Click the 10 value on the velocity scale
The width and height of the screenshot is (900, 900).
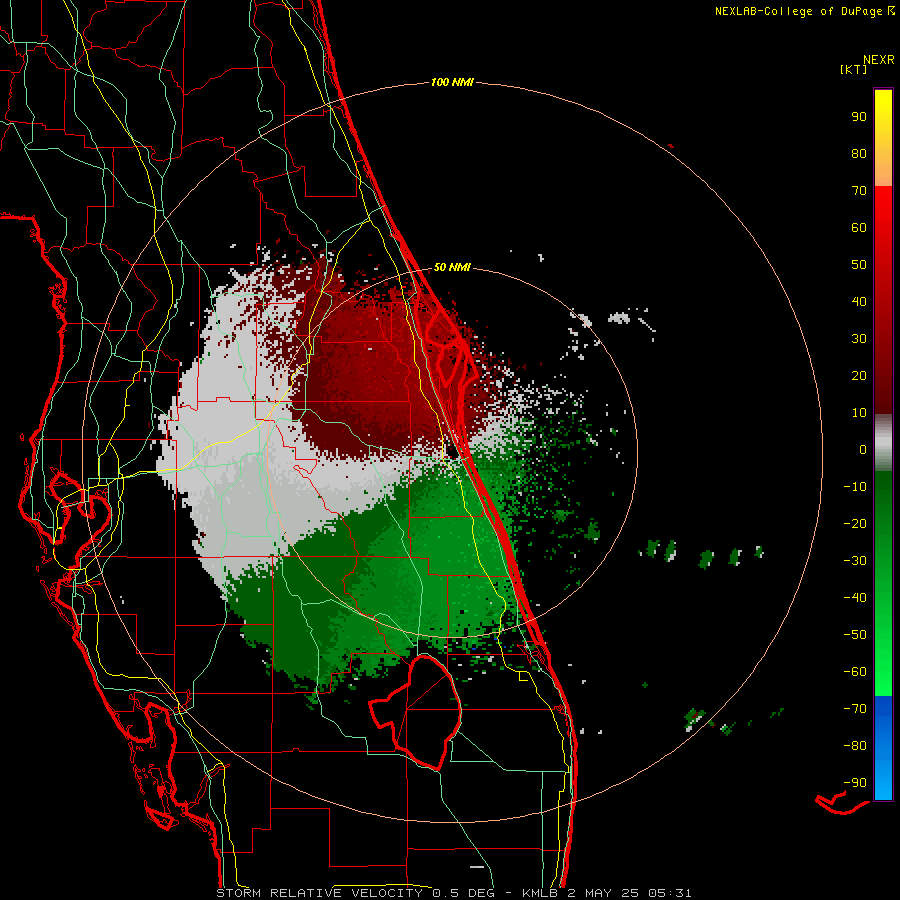pos(859,413)
